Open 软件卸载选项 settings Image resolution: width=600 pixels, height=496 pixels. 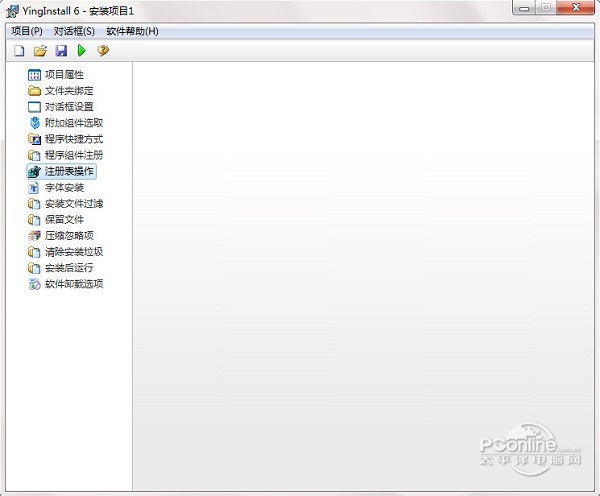74,284
